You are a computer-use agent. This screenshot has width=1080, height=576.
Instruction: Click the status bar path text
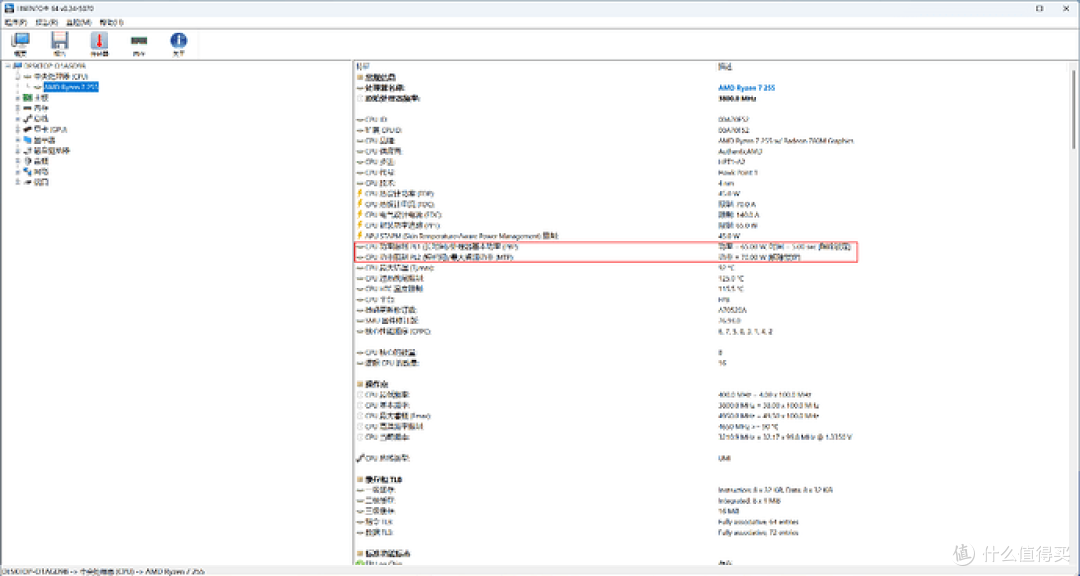[103, 571]
